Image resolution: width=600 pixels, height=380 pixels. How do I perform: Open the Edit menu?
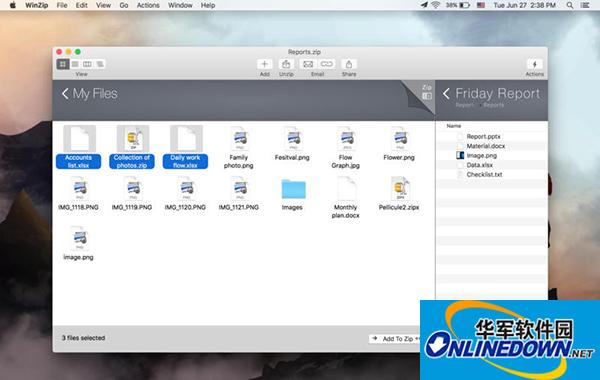82,5
